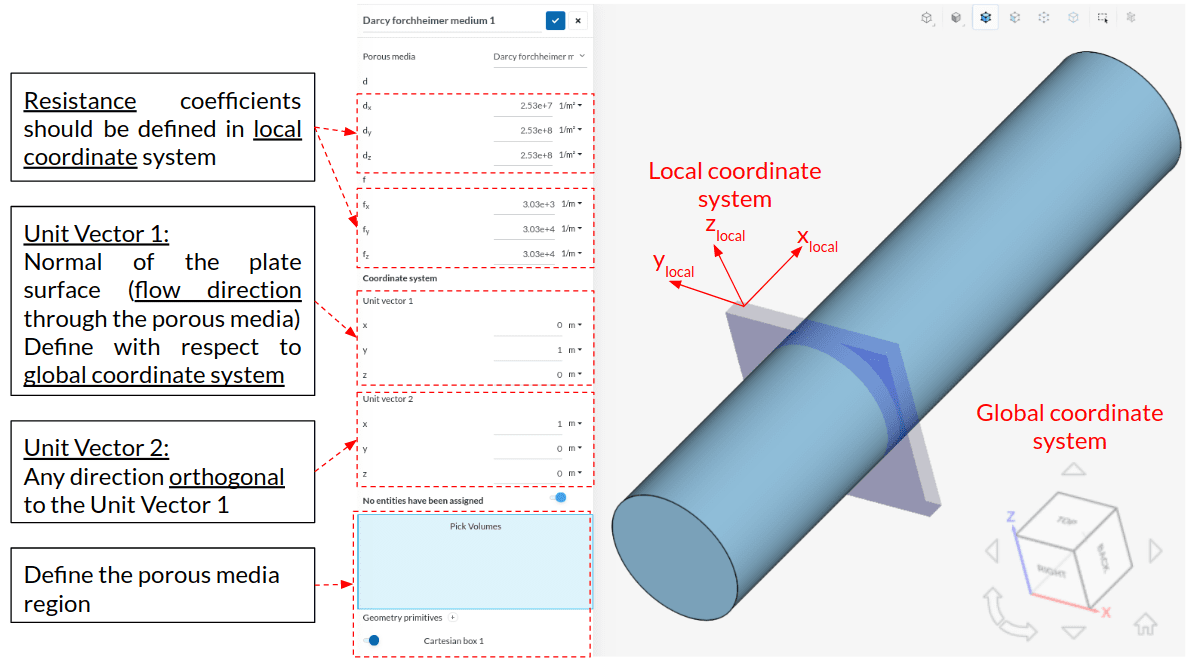Open Unit vector 1 y unit dropdown
The image size is (1192, 664).
tap(574, 350)
